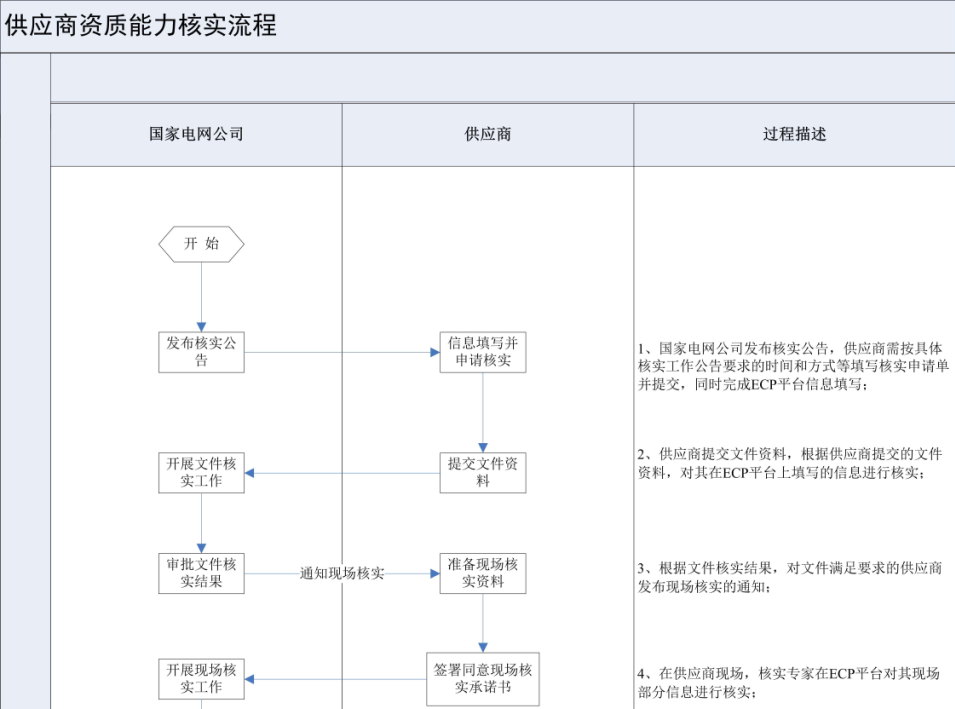The width and height of the screenshot is (955, 709).
Task: Click the 国家电网公司 column header
Action: point(196,134)
